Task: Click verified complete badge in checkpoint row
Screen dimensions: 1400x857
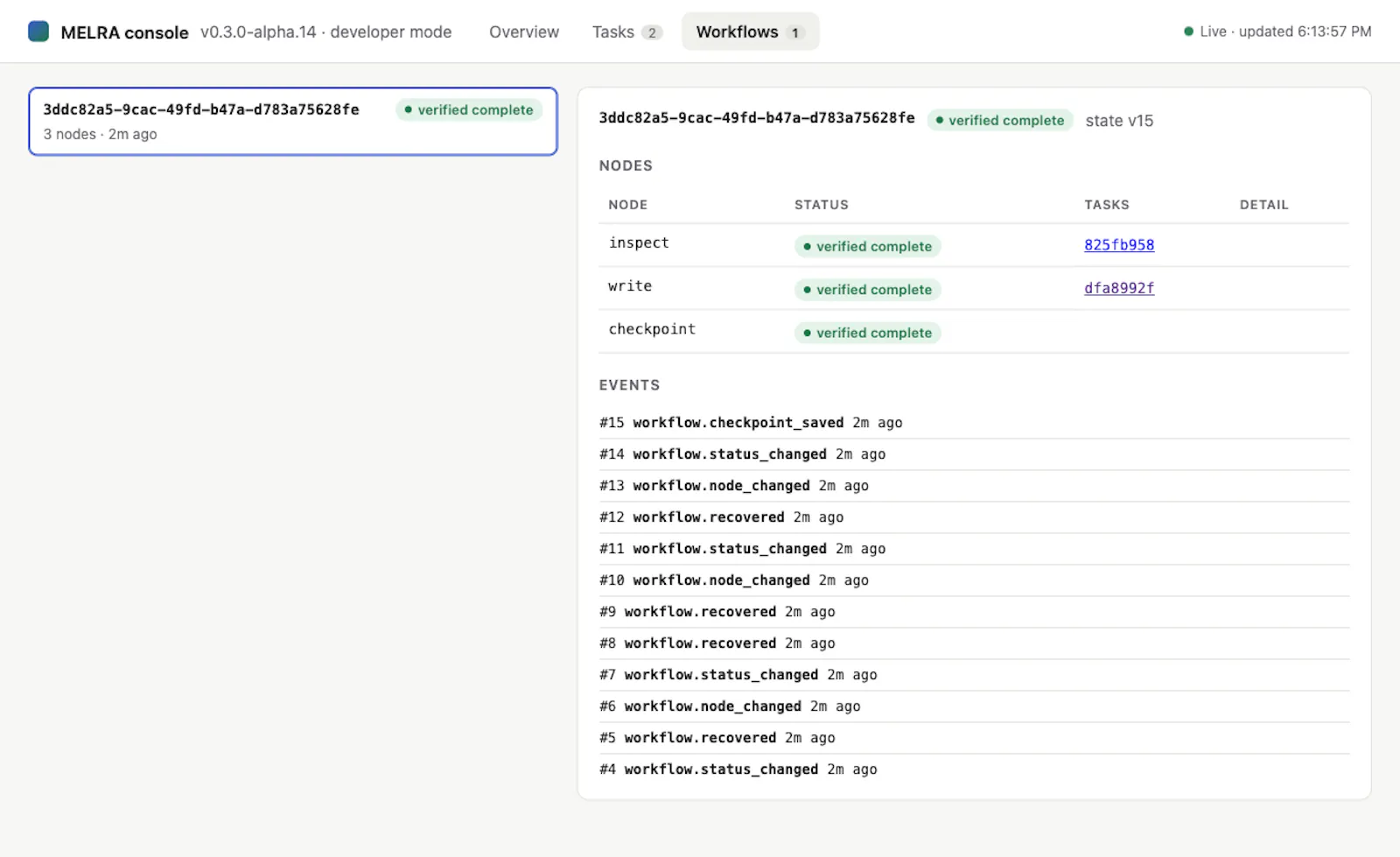Action: point(867,333)
